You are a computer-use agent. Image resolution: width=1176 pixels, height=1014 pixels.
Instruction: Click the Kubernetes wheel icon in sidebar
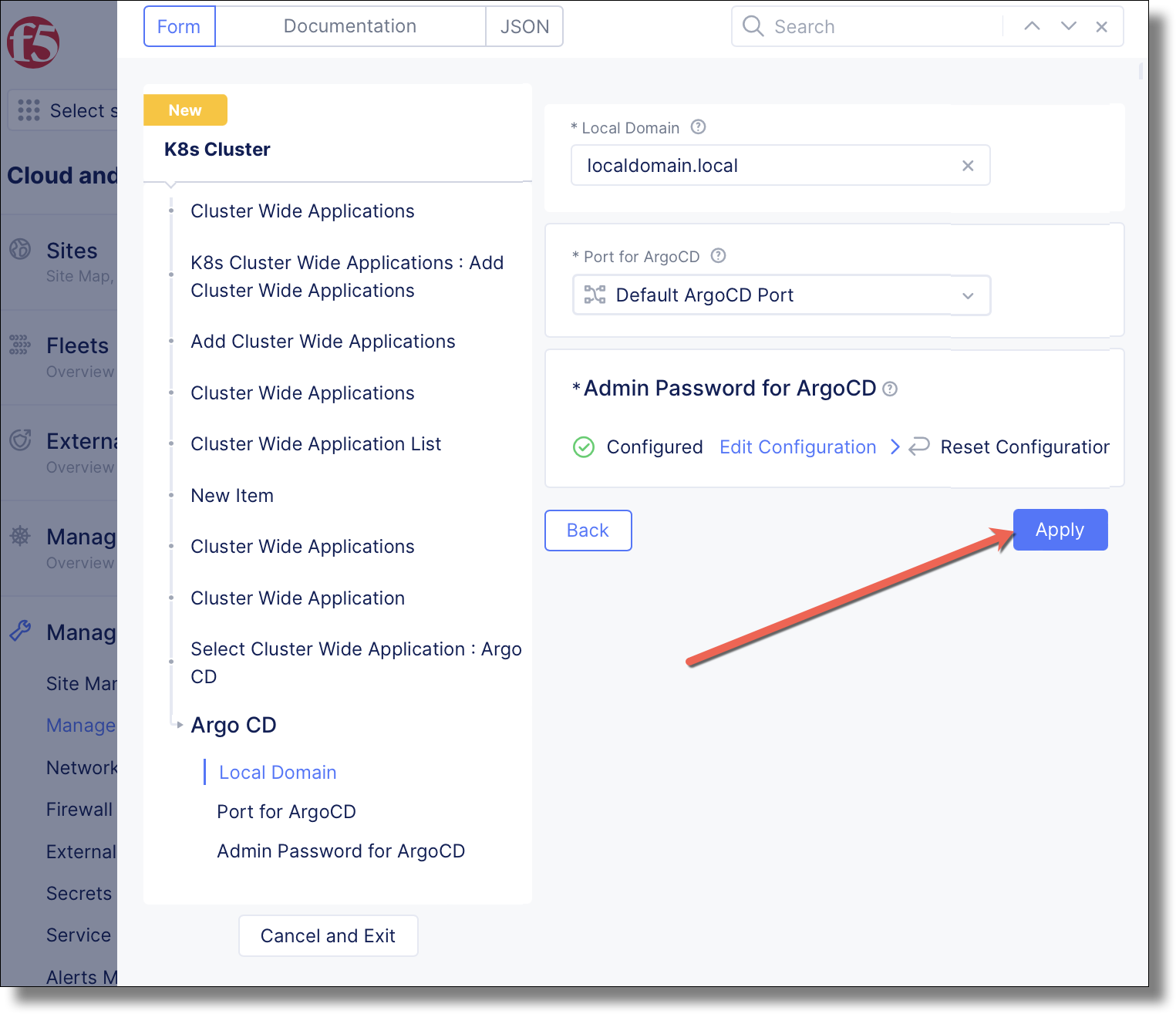tap(20, 535)
